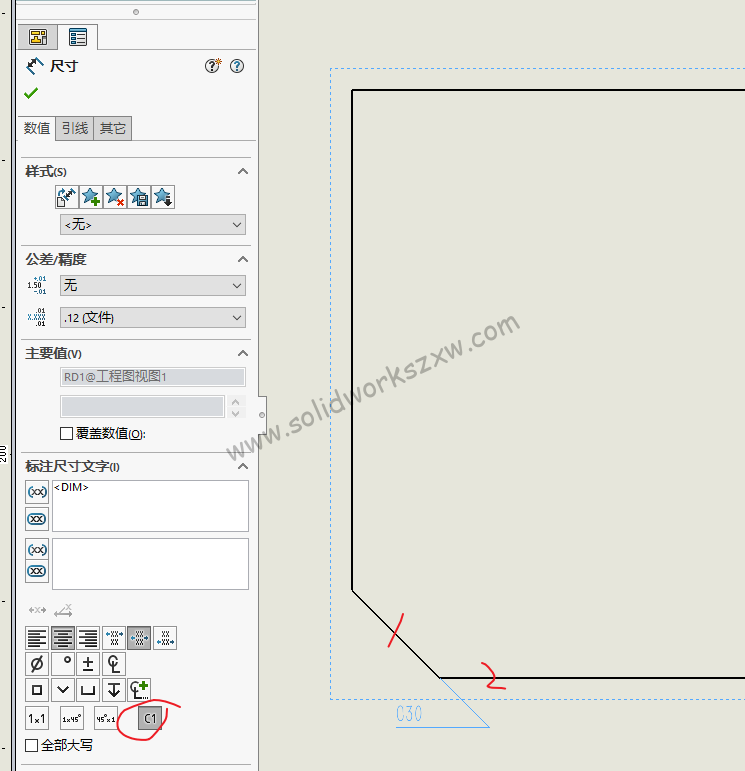The height and width of the screenshot is (771, 745).
Task: Add or update a style (star plus)
Action: point(91,197)
